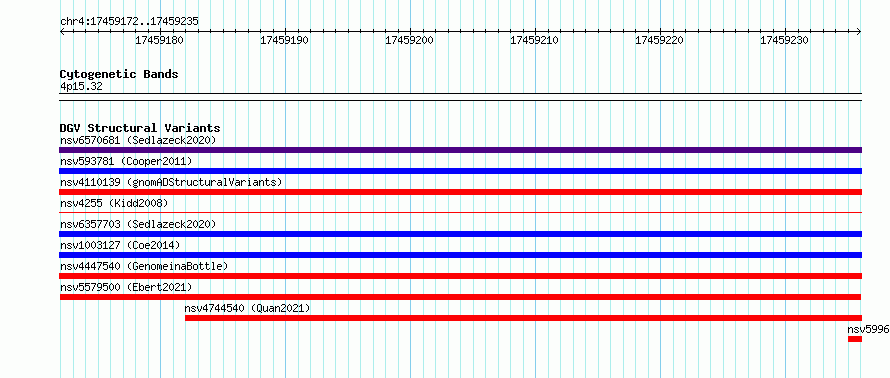Image resolution: width=890 pixels, height=378 pixels.
Task: Click the nsv6570681 (Sedlazeck2020) label
Action: 138,140
